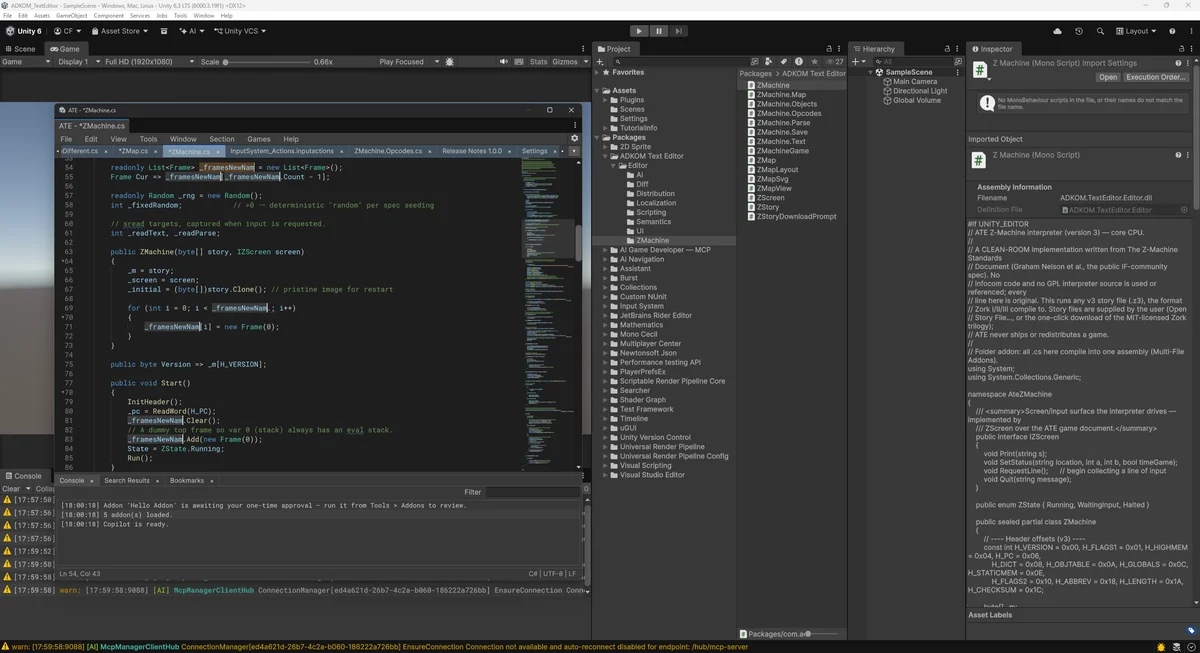Open the Asset Store dropdown
1200x653 pixels.
[x=119, y=31]
